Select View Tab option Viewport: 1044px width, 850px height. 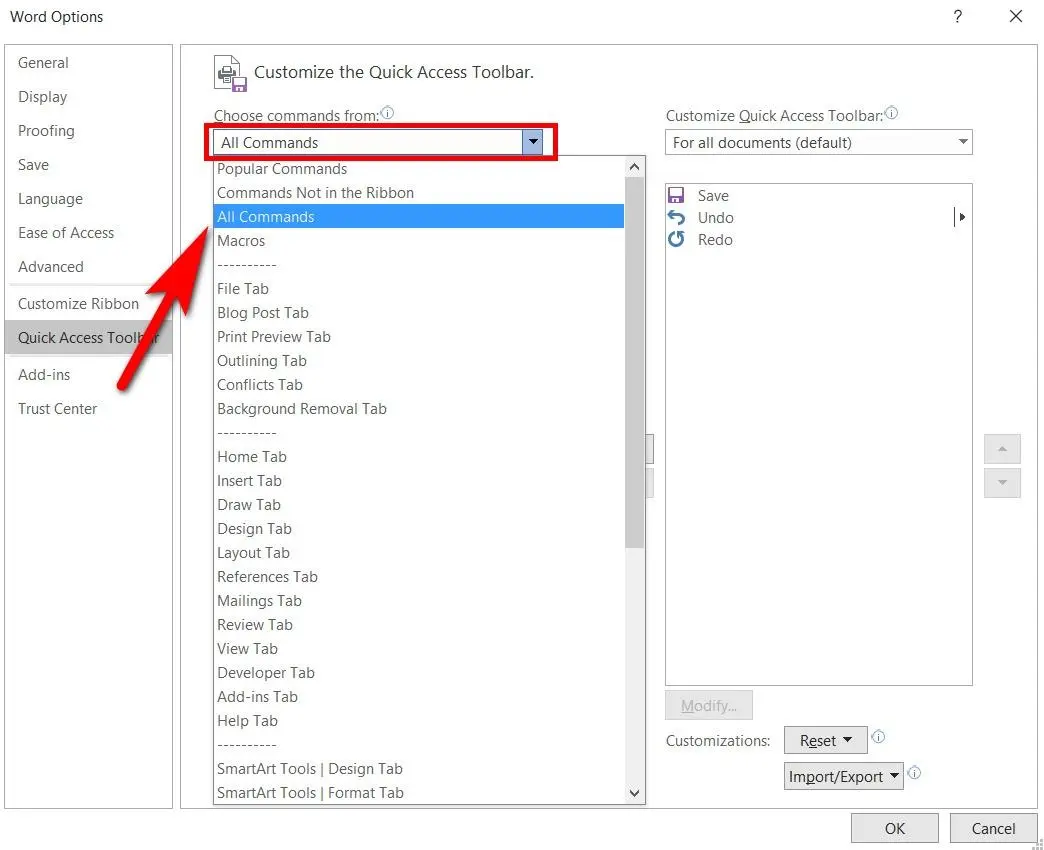pyautogui.click(x=419, y=648)
